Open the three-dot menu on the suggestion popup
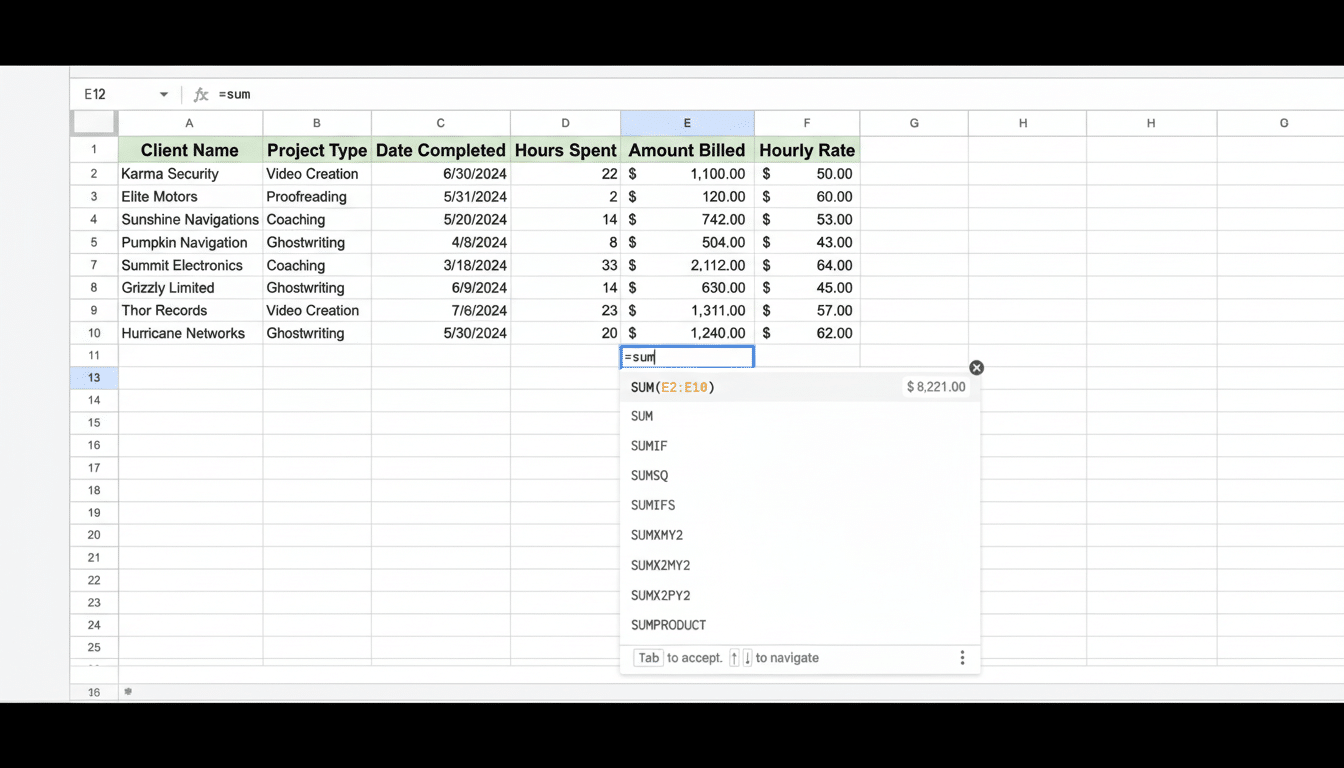 coord(962,657)
